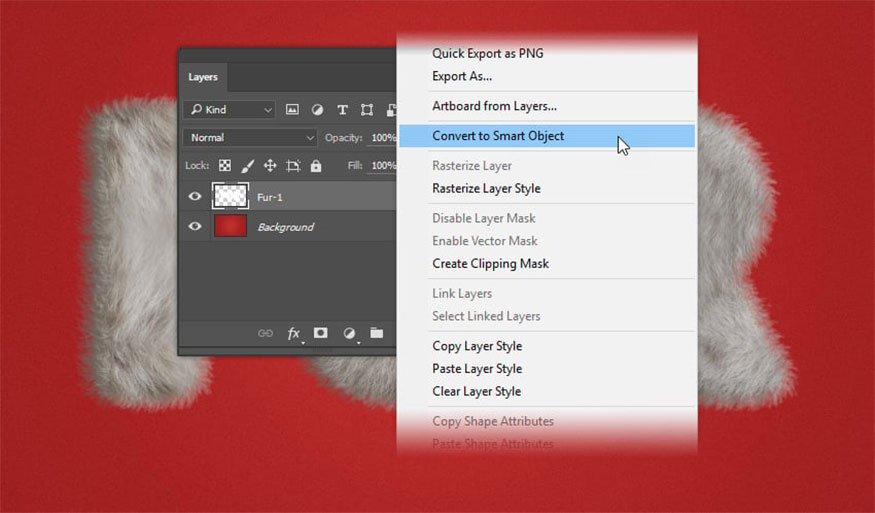
Task: Click the Fill value field
Action: [382, 166]
